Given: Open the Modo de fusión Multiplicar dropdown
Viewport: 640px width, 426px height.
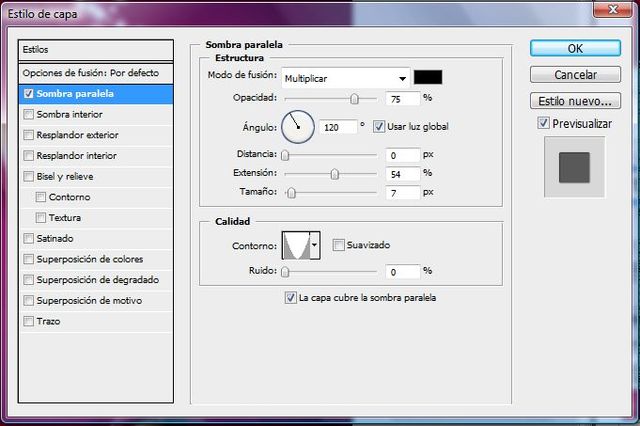Looking at the screenshot, I should 346,78.
